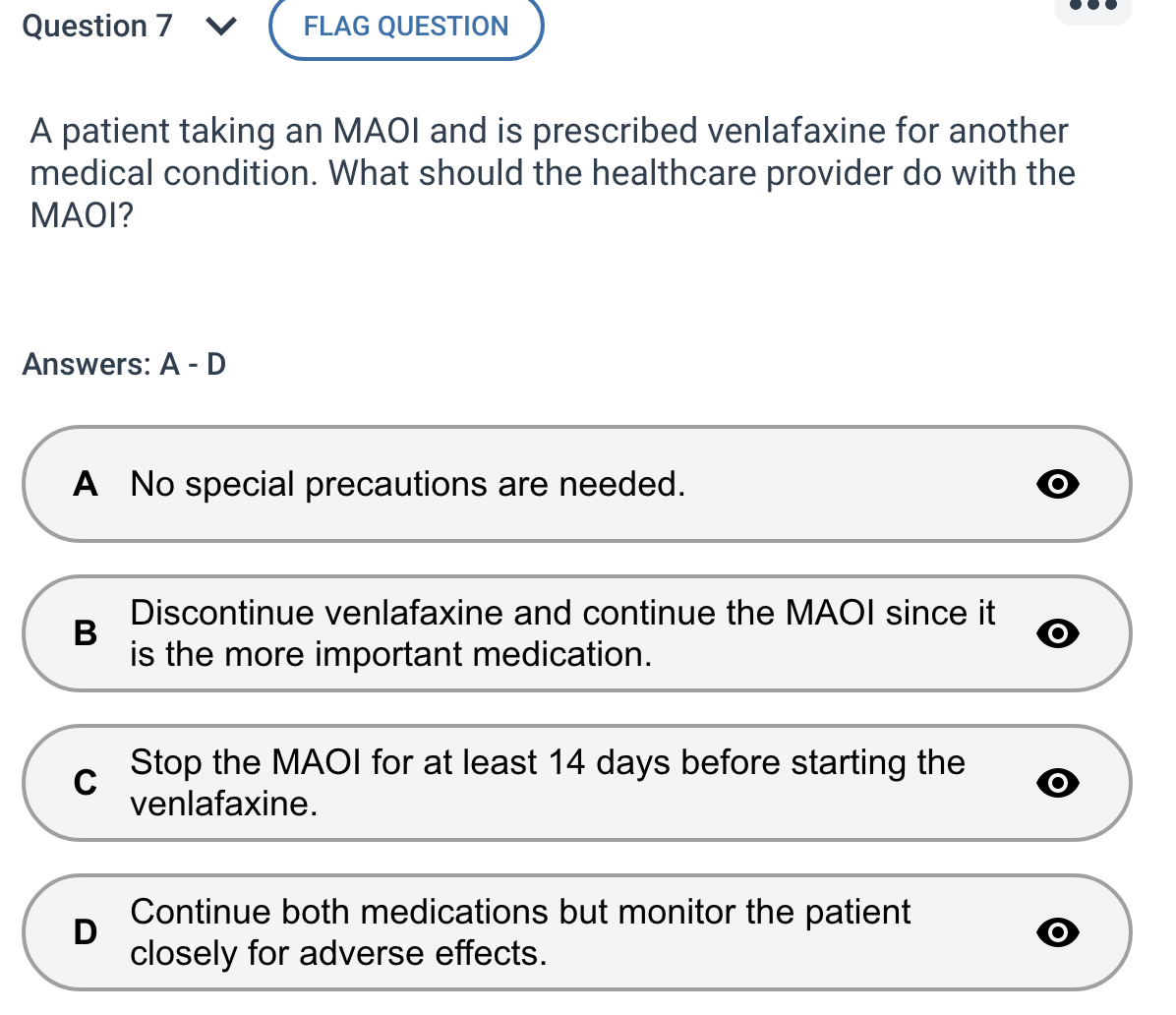The image size is (1176, 1015).
Task: Click the letter C option label
Action: click(87, 783)
